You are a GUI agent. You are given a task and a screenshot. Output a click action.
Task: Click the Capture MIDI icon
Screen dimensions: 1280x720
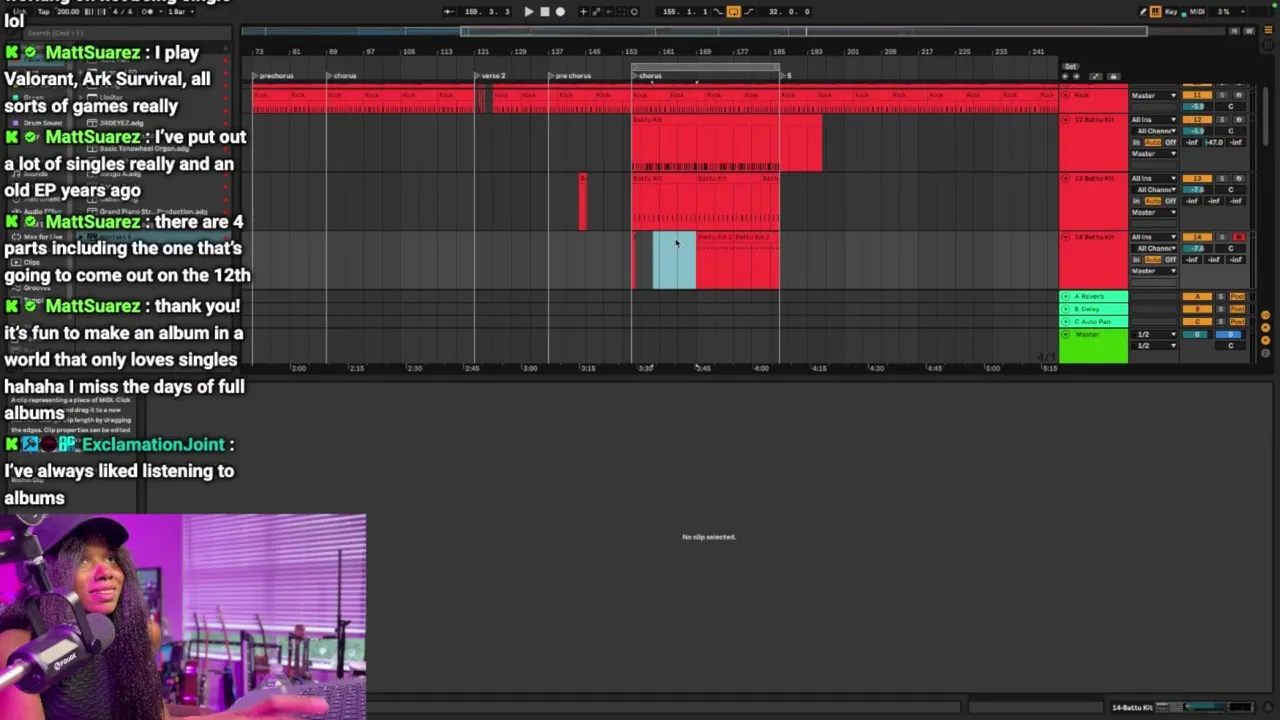(x=621, y=12)
